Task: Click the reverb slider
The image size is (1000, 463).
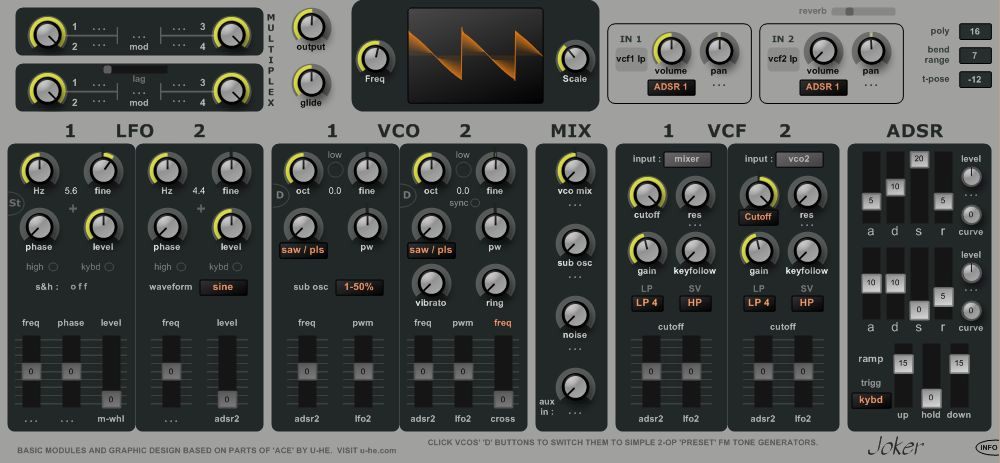Action: click(863, 11)
